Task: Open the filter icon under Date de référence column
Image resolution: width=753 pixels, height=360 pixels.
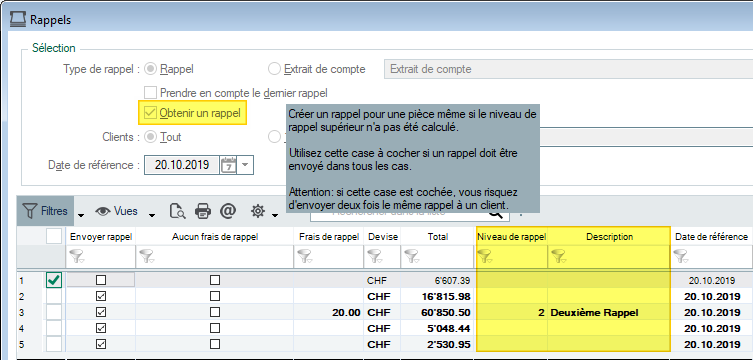Action: pos(680,257)
